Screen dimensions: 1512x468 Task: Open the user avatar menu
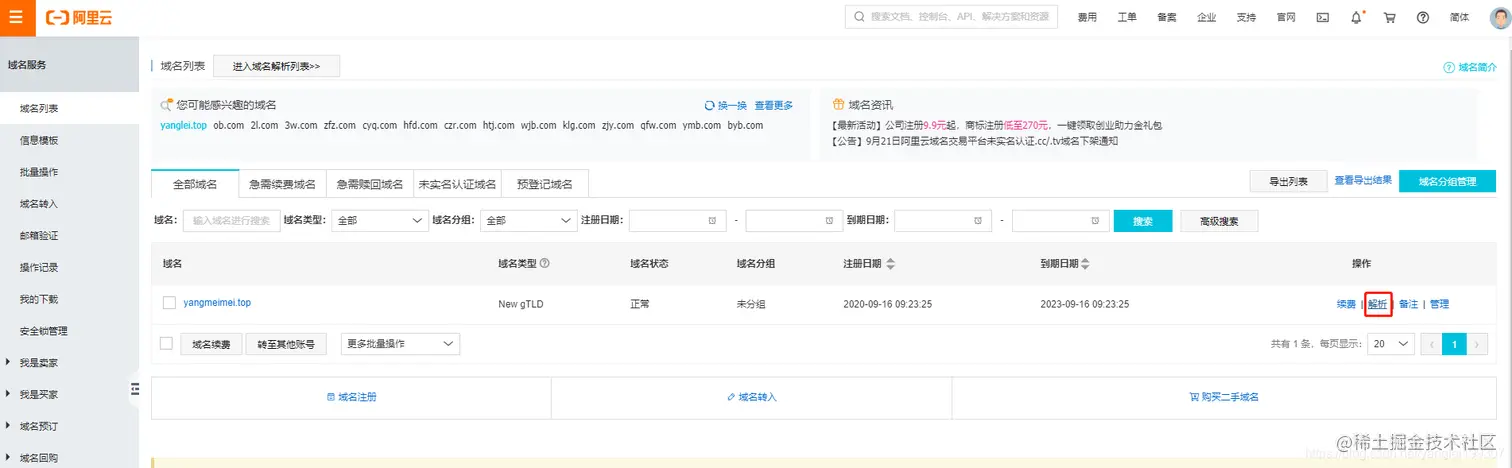click(1499, 17)
